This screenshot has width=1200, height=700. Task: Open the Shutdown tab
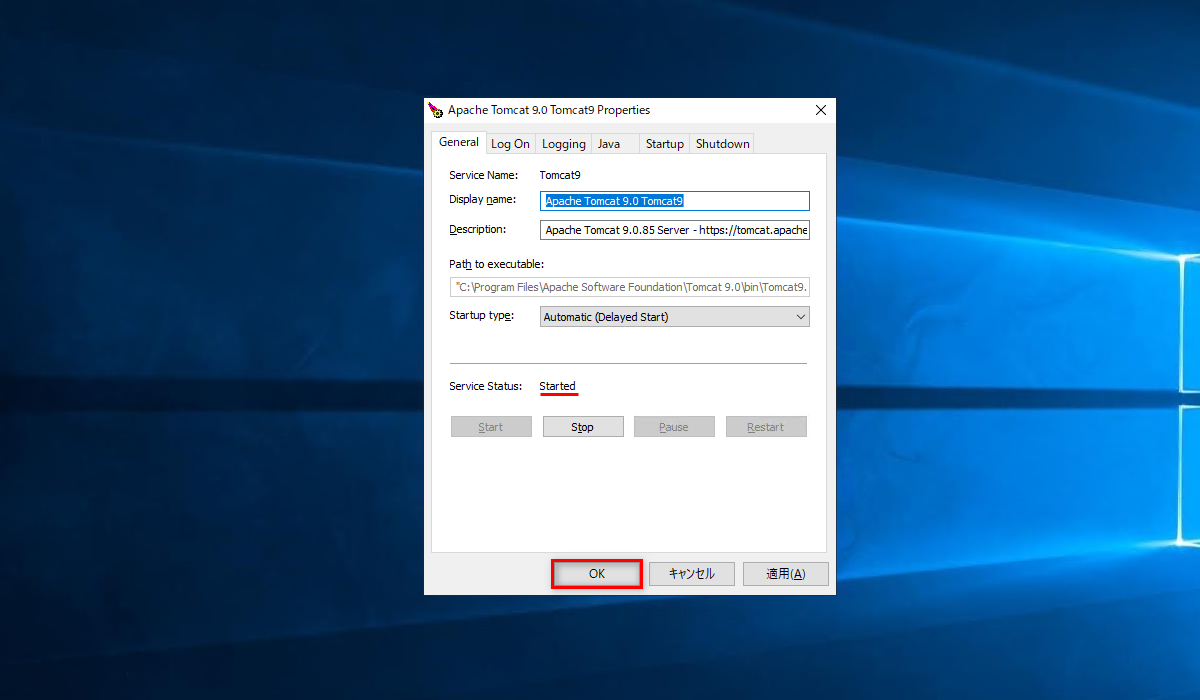pyautogui.click(x=722, y=144)
